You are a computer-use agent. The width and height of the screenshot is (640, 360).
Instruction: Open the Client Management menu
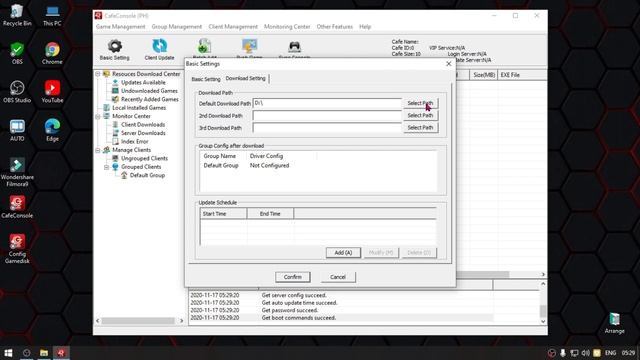(233, 27)
